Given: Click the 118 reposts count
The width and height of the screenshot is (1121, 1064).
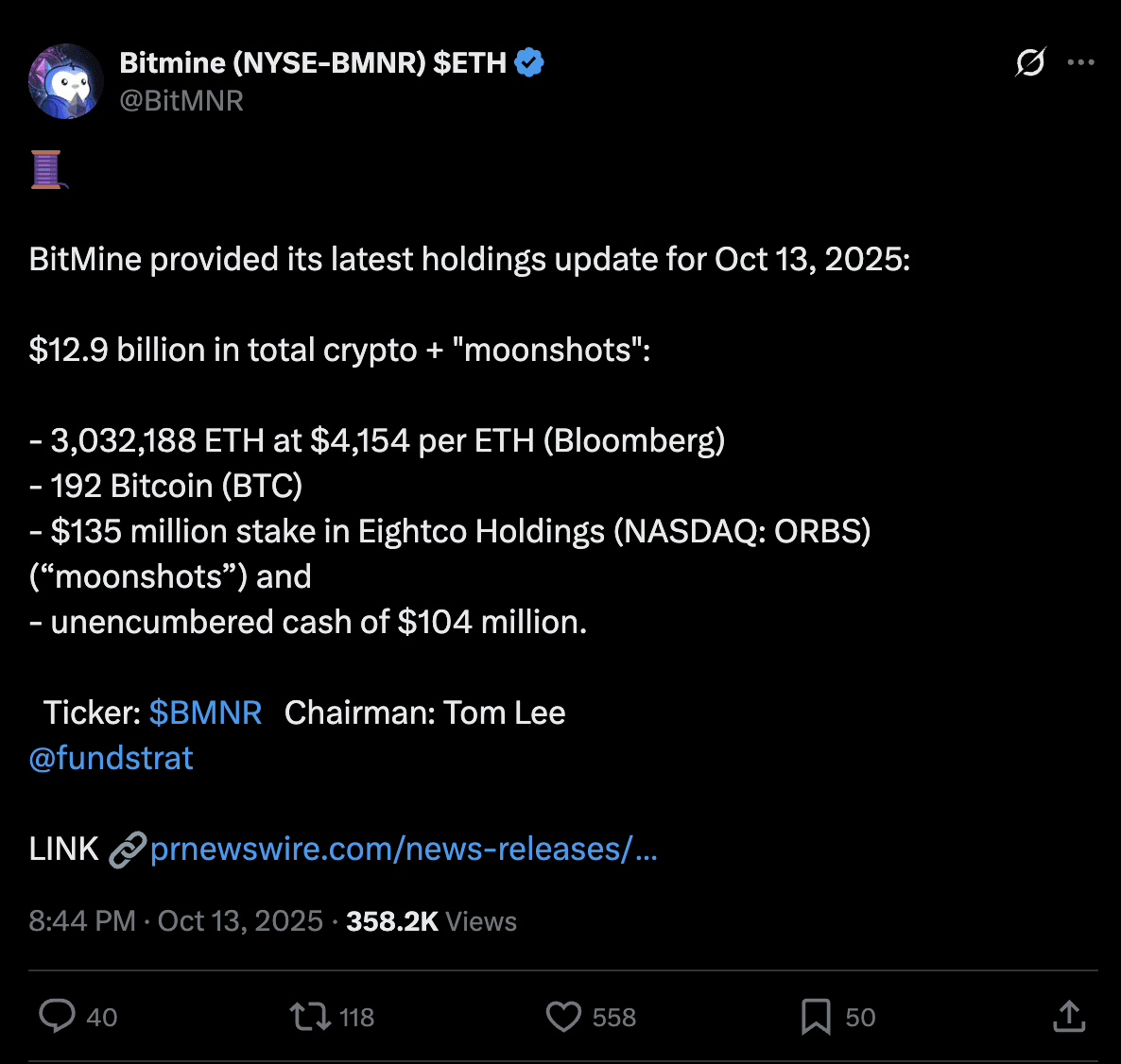Looking at the screenshot, I should [357, 1018].
